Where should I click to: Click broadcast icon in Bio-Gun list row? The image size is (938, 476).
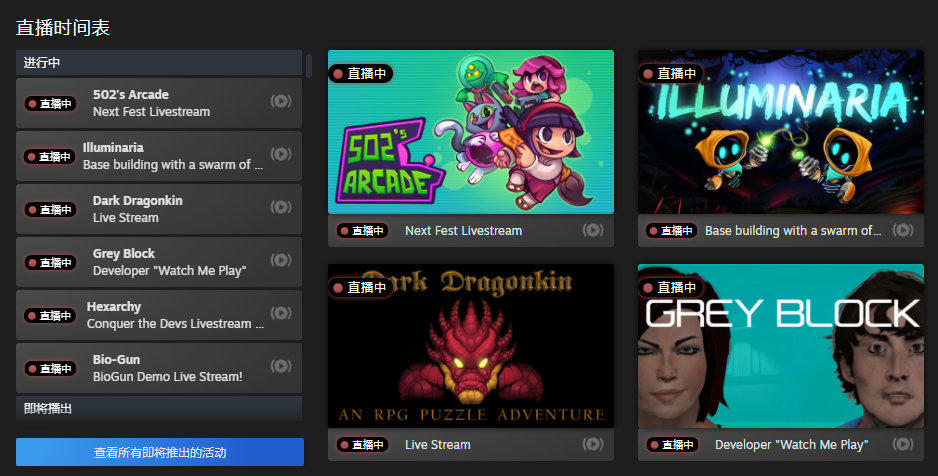pyautogui.click(x=281, y=366)
